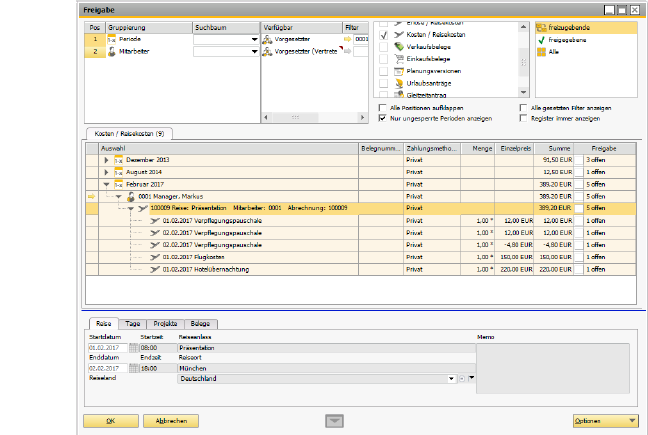This screenshot has width=648, height=435.
Task: Switch to the Tage tab
Action: click(133, 324)
